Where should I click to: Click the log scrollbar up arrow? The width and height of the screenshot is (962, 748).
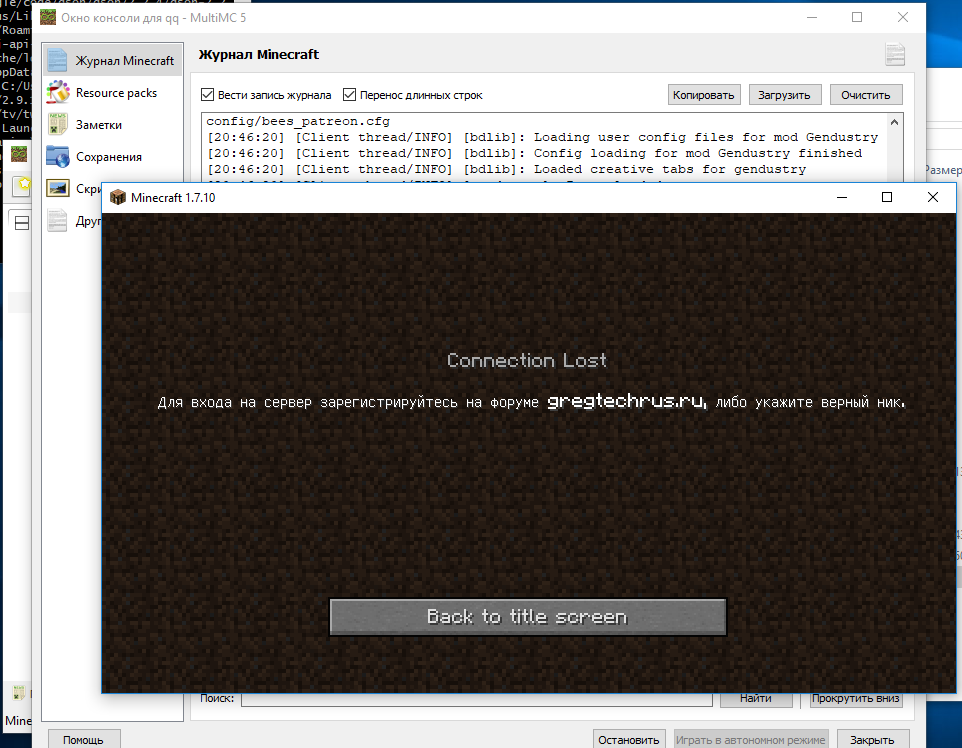click(x=895, y=121)
